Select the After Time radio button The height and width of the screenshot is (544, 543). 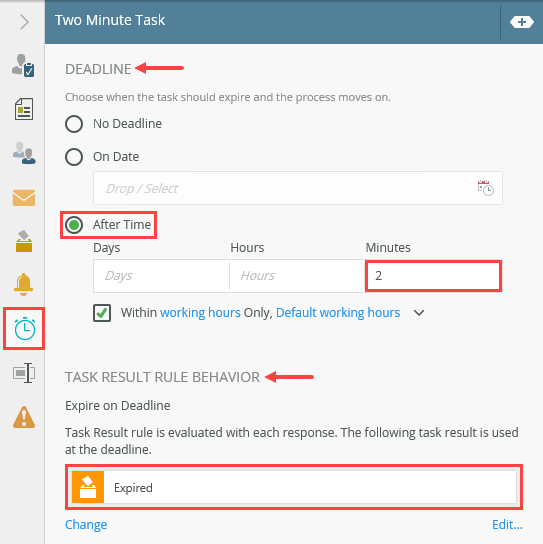(x=74, y=225)
